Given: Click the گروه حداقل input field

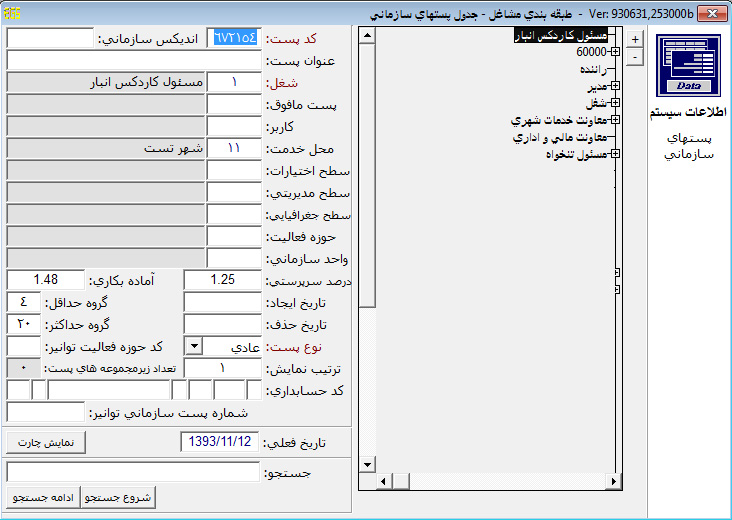Looking at the screenshot, I should tap(24, 302).
